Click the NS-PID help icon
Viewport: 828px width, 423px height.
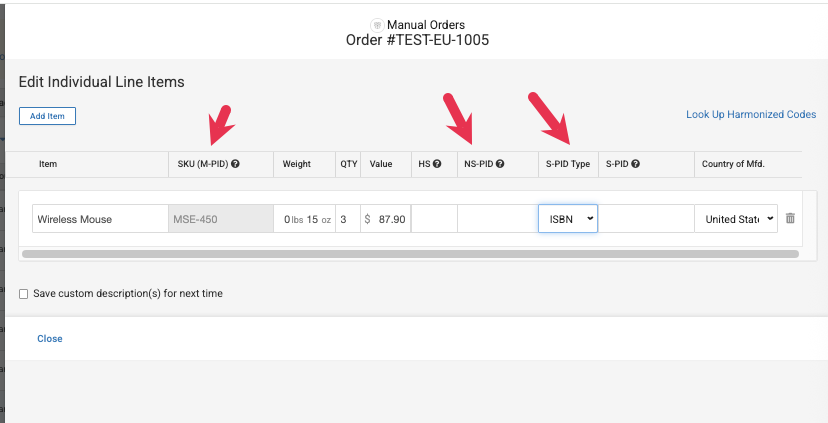click(500, 164)
